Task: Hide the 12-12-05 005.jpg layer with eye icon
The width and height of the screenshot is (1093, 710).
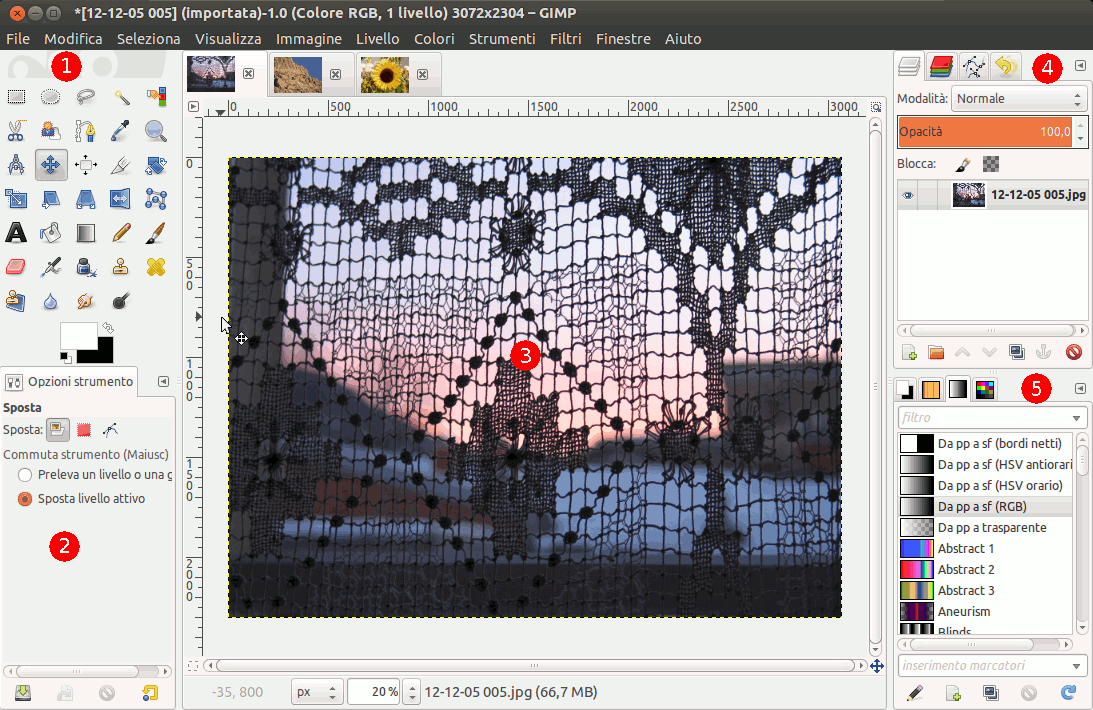Action: (908, 196)
